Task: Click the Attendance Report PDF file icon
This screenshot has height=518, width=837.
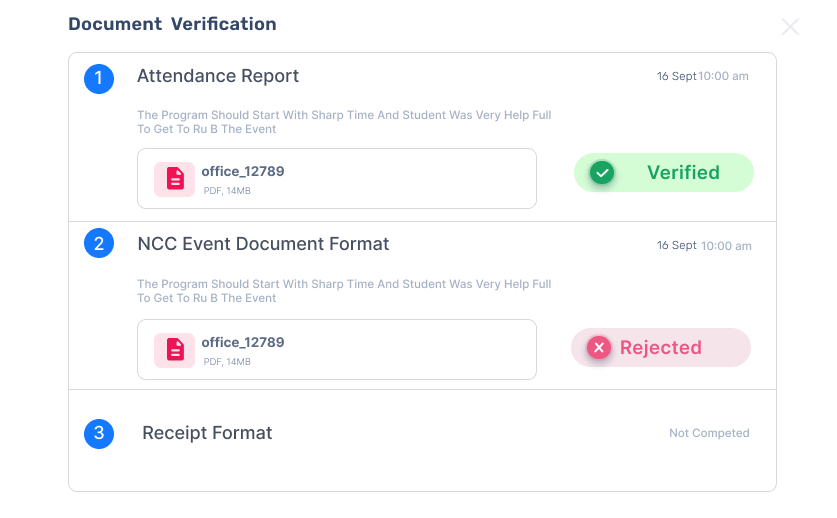Action: click(x=175, y=179)
